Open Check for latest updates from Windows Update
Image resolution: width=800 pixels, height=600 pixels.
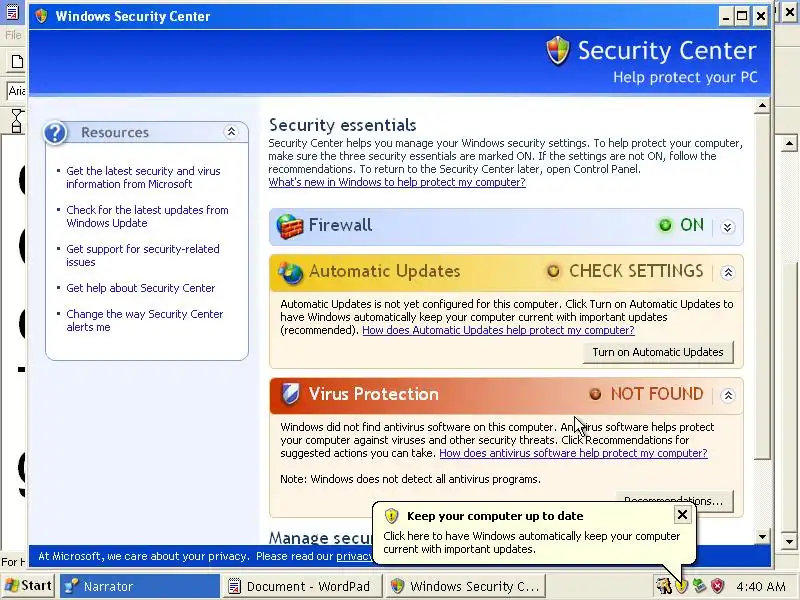point(147,216)
